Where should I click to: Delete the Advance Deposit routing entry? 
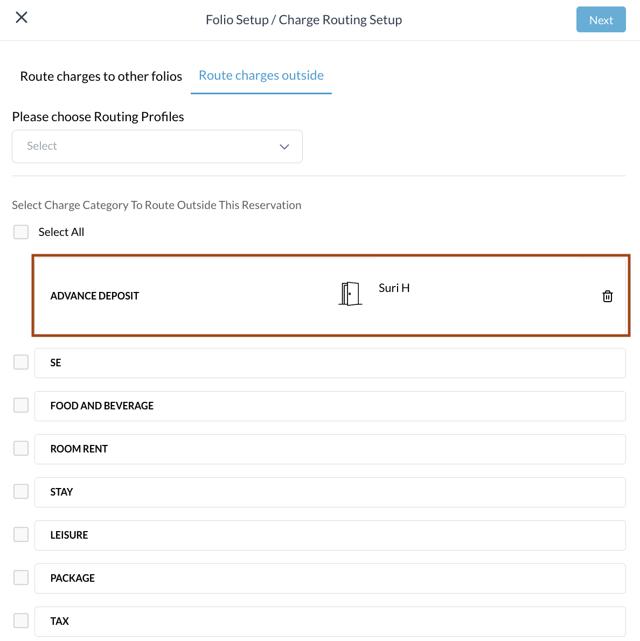point(607,296)
